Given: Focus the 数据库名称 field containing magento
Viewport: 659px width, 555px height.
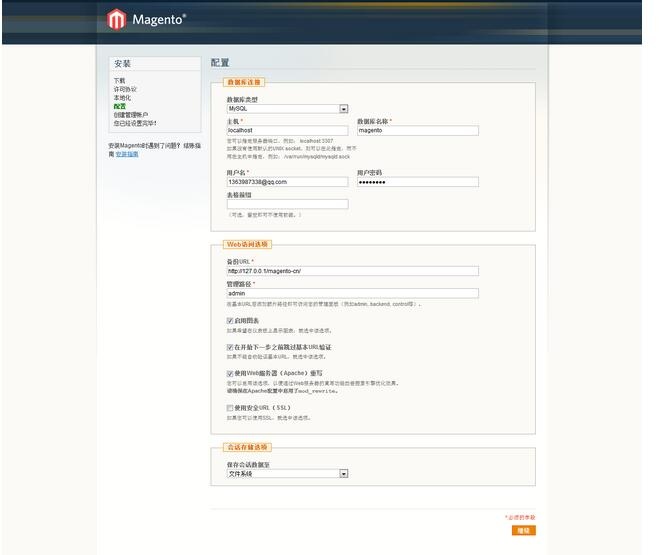Looking at the screenshot, I should (x=417, y=130).
